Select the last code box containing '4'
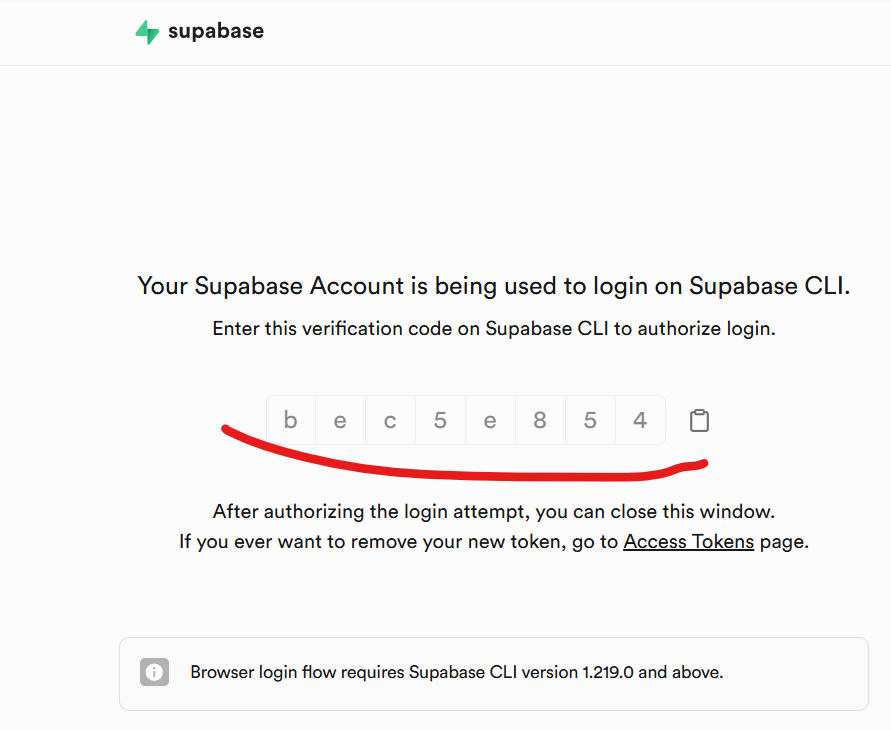This screenshot has width=891, height=730. (640, 421)
